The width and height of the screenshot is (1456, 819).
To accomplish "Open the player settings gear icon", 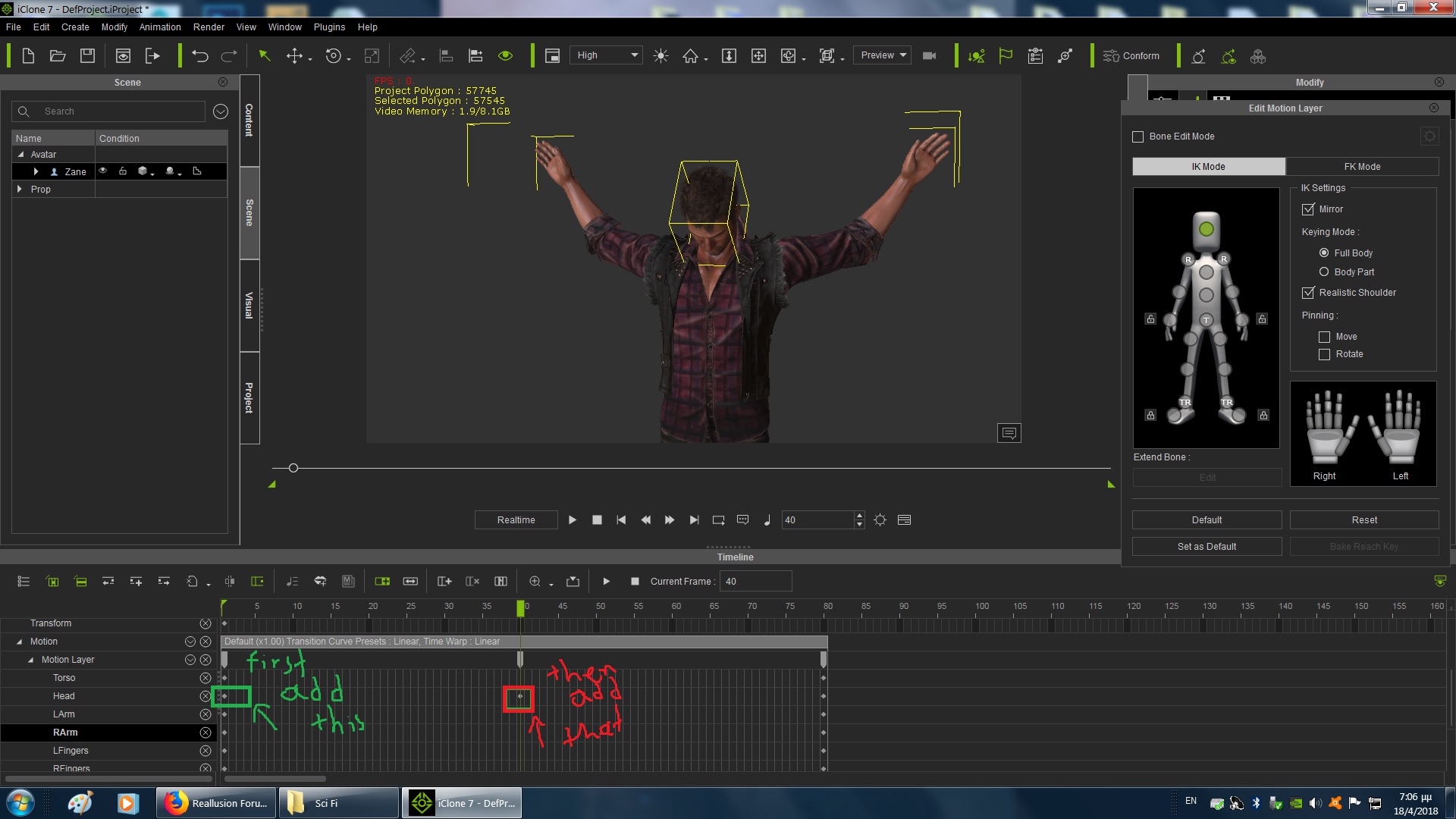I will (x=880, y=520).
